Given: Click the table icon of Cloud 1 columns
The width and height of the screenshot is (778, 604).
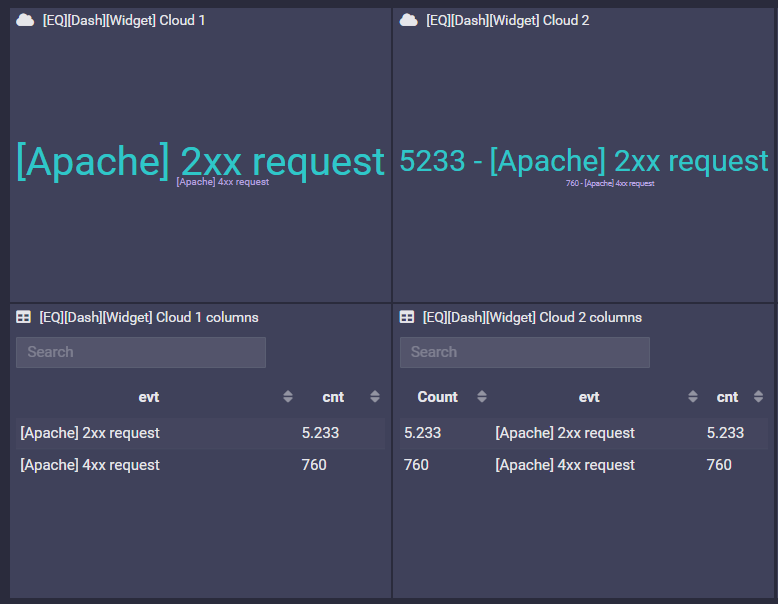Looking at the screenshot, I should [x=23, y=317].
